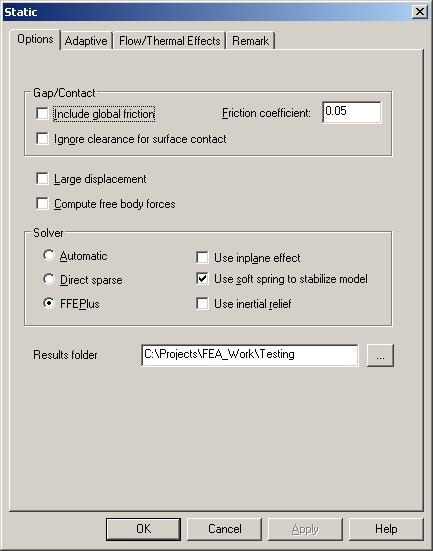Close the Static dialog window

[419, 12]
